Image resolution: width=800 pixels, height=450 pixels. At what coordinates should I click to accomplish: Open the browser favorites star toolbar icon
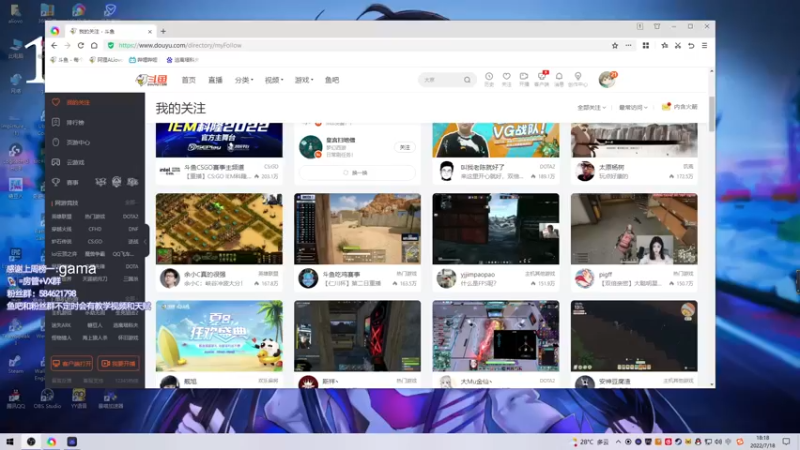664,45
